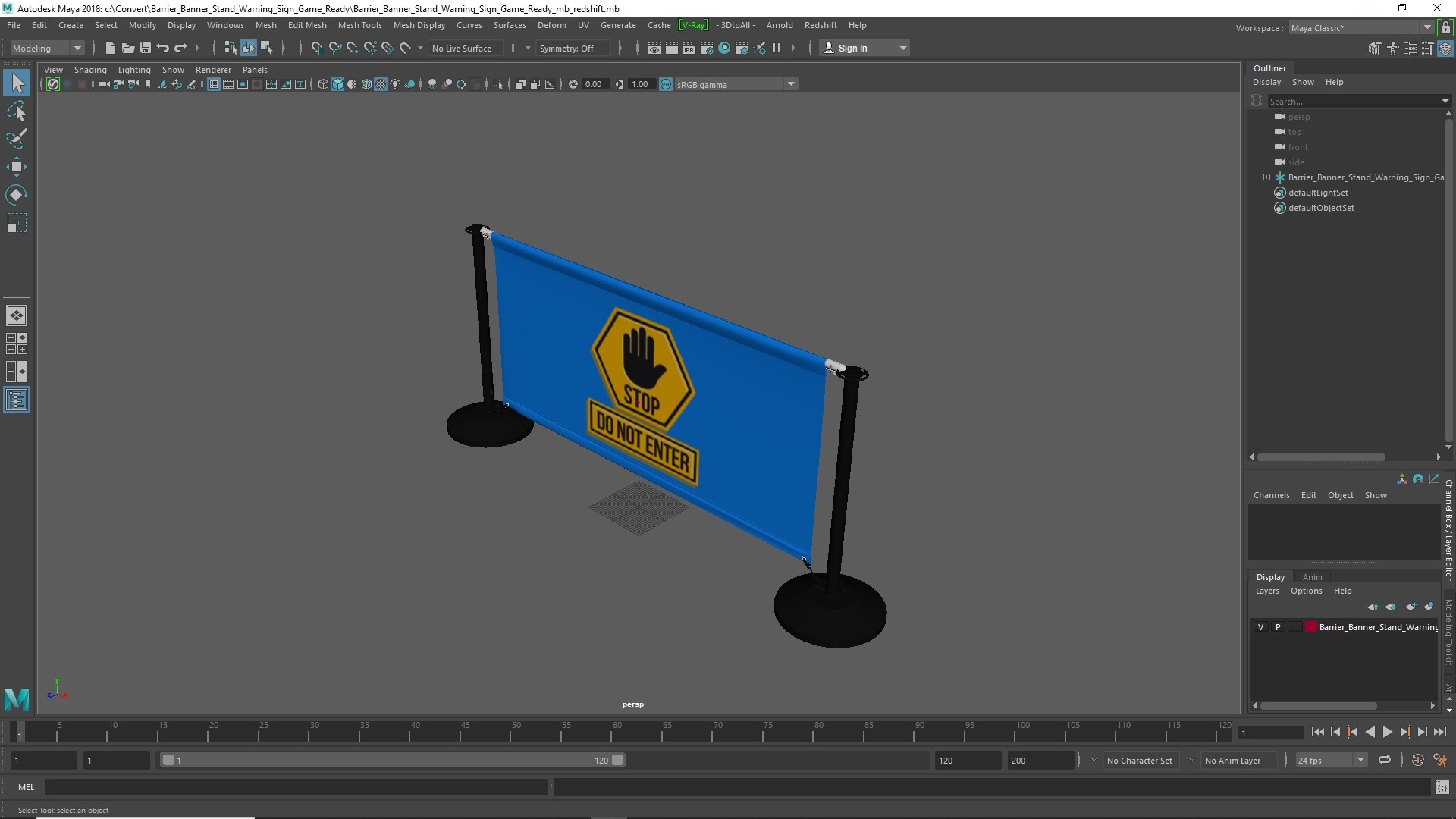1456x819 pixels.
Task: Toggle layer playback P box
Action: (1278, 627)
